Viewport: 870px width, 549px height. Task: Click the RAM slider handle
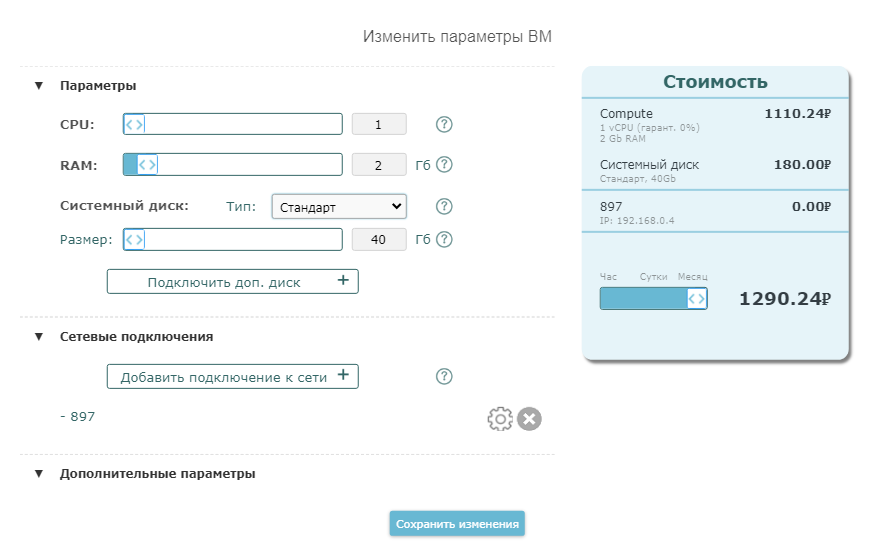147,165
